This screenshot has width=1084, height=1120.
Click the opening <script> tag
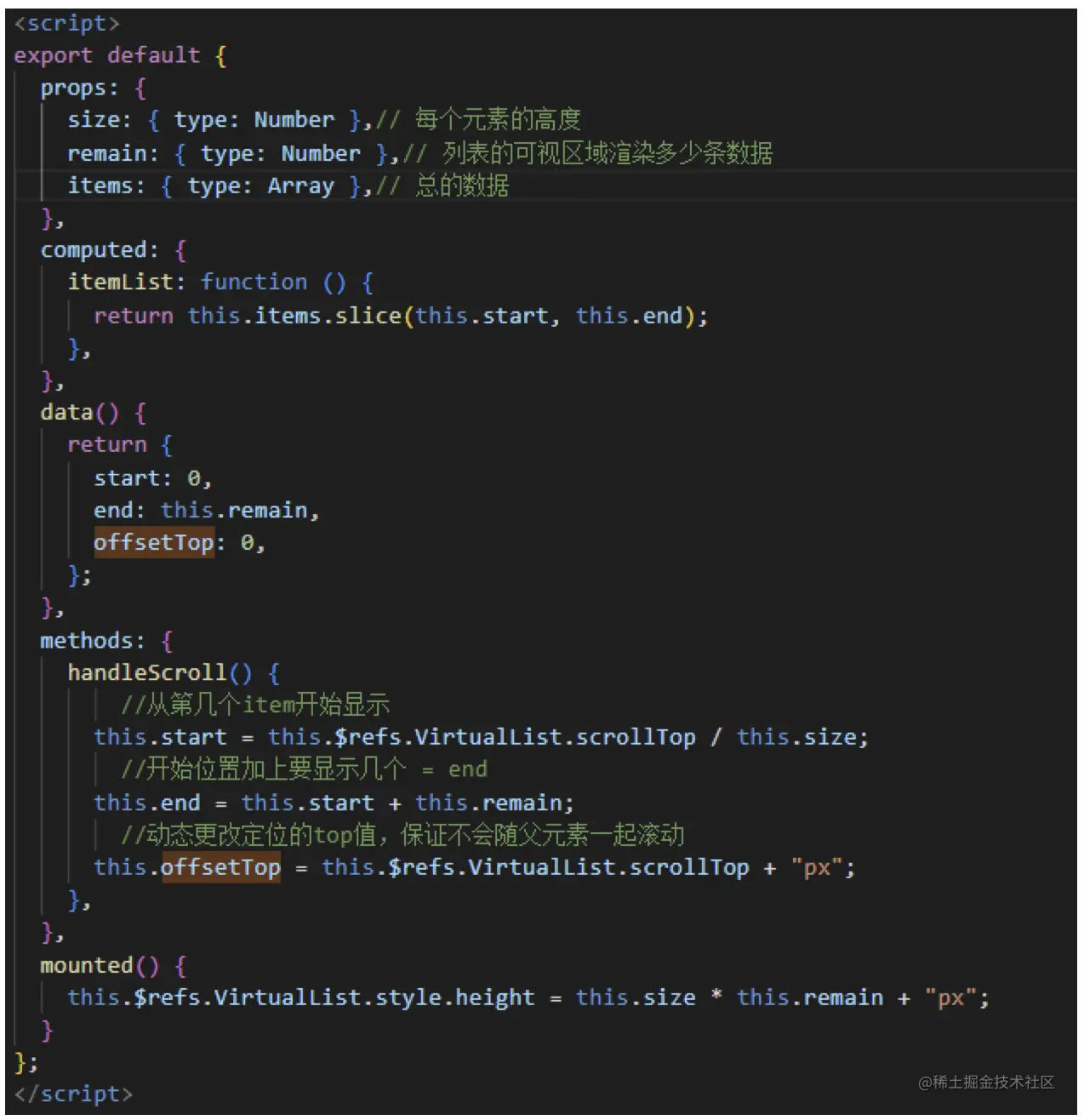pos(66,23)
